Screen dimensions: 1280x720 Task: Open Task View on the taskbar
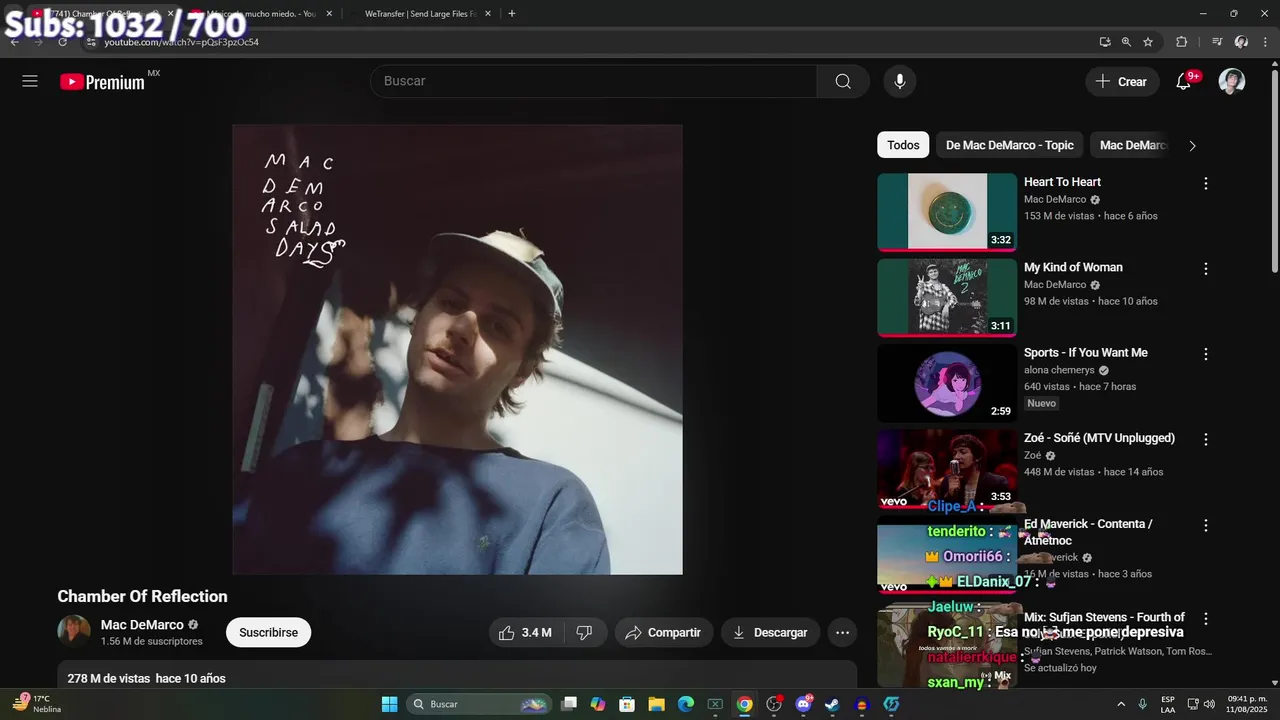tap(569, 704)
